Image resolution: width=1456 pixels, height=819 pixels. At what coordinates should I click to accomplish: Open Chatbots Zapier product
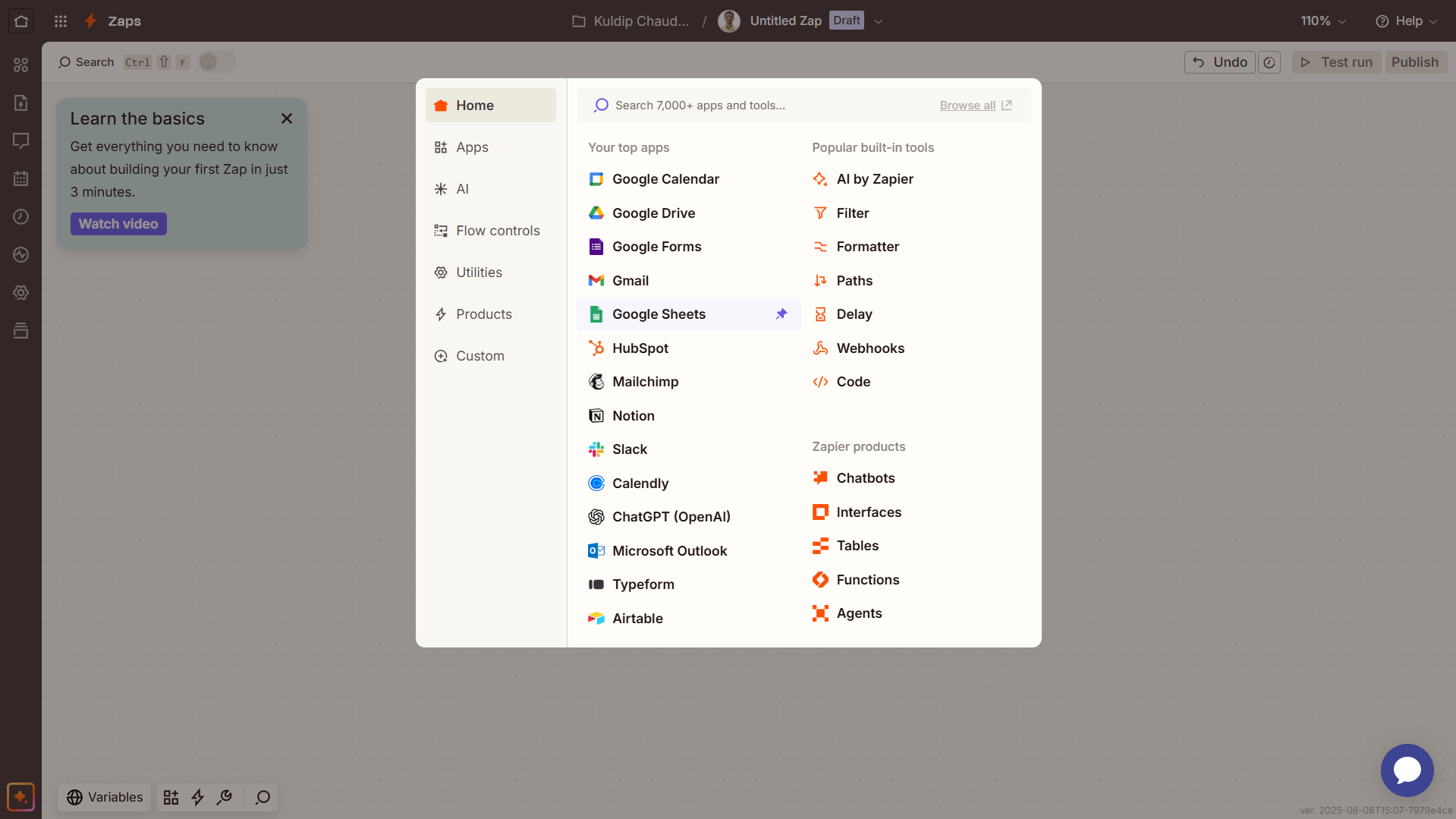pyautogui.click(x=914, y=478)
